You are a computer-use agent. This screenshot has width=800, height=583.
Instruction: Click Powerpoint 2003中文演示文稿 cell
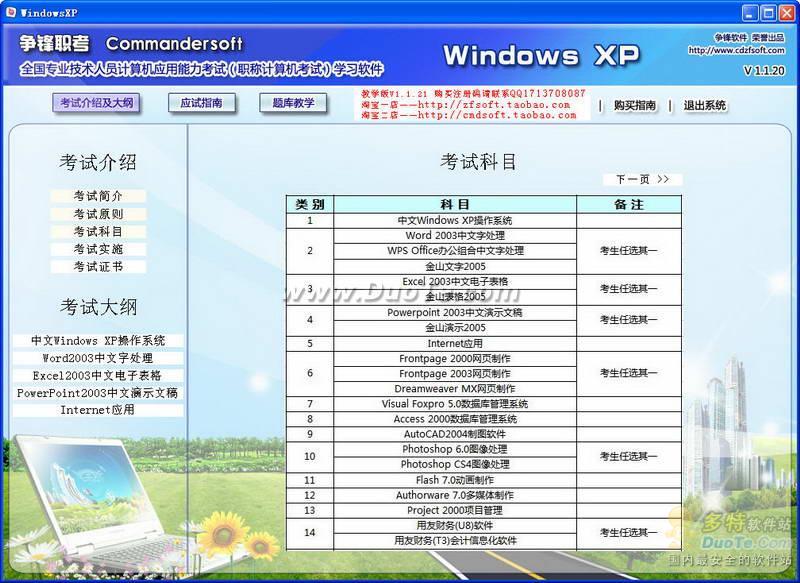point(455,313)
